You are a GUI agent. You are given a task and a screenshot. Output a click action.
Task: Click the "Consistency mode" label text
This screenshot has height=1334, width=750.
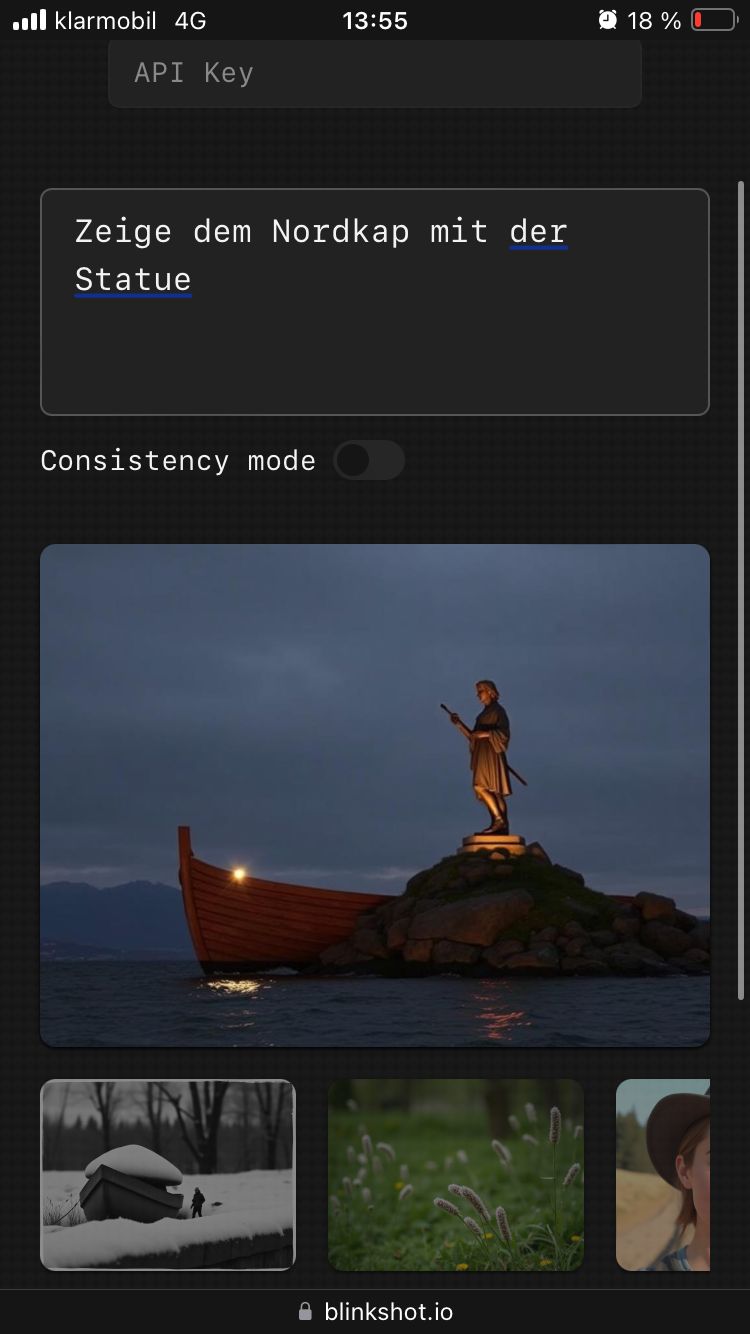click(x=178, y=461)
